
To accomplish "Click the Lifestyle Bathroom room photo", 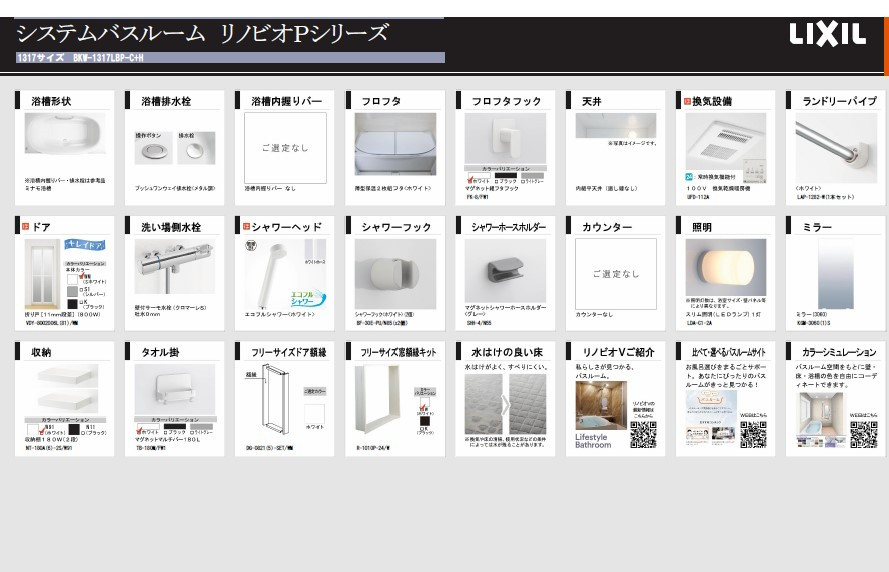I will tap(601, 405).
